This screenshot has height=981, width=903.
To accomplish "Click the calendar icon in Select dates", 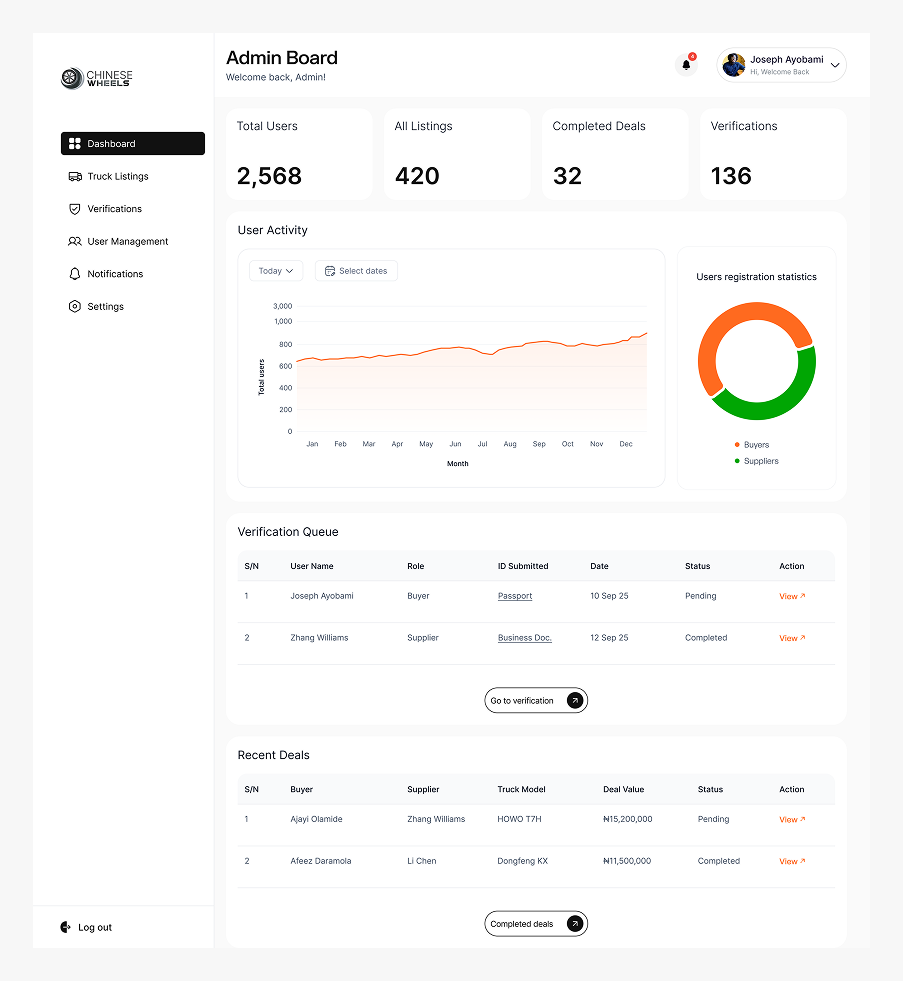I will [330, 271].
